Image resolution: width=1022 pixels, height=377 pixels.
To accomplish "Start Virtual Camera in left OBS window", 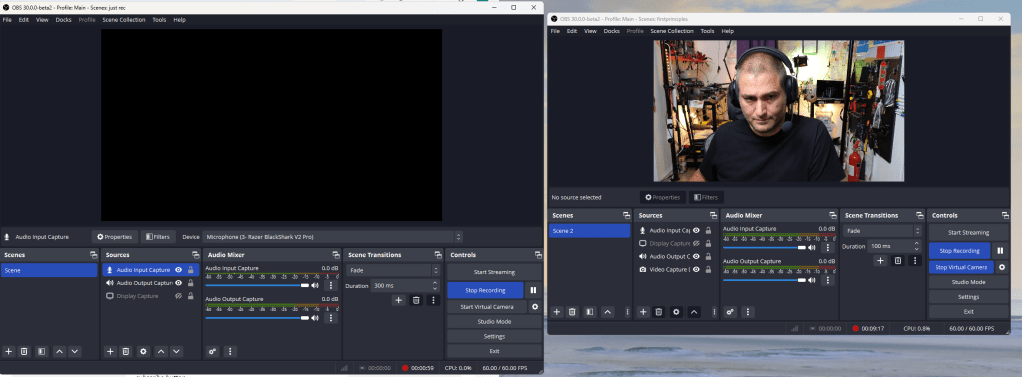I will point(487,307).
